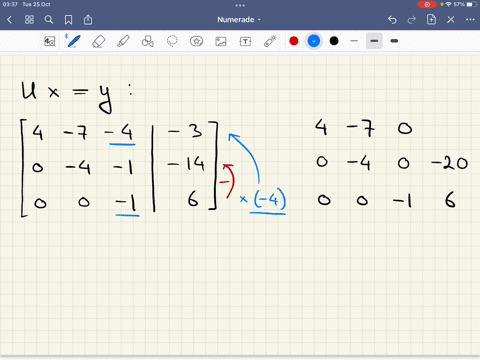Select the Eraser tool
480x360 pixels.
click(98, 41)
